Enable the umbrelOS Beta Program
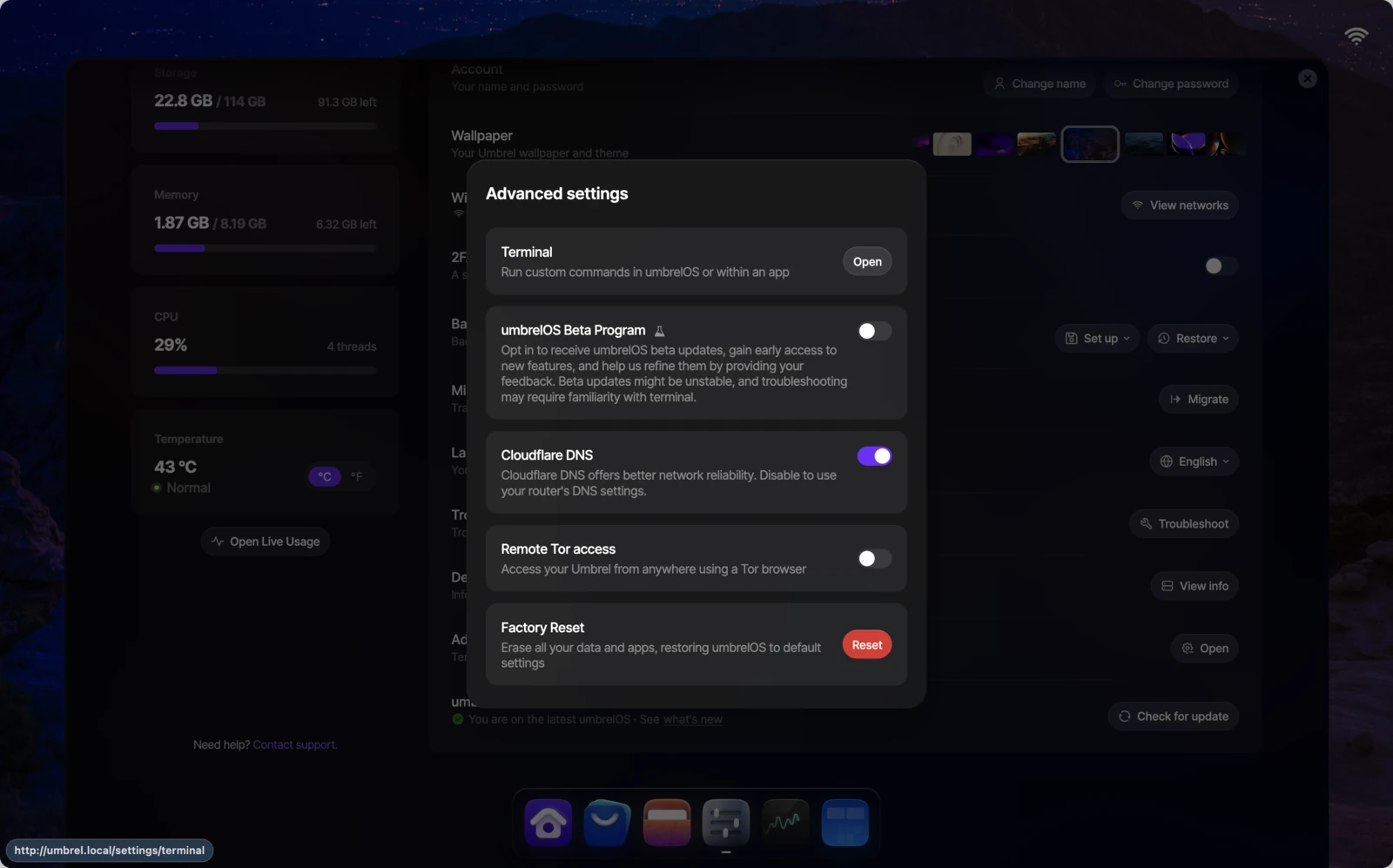 click(x=874, y=331)
